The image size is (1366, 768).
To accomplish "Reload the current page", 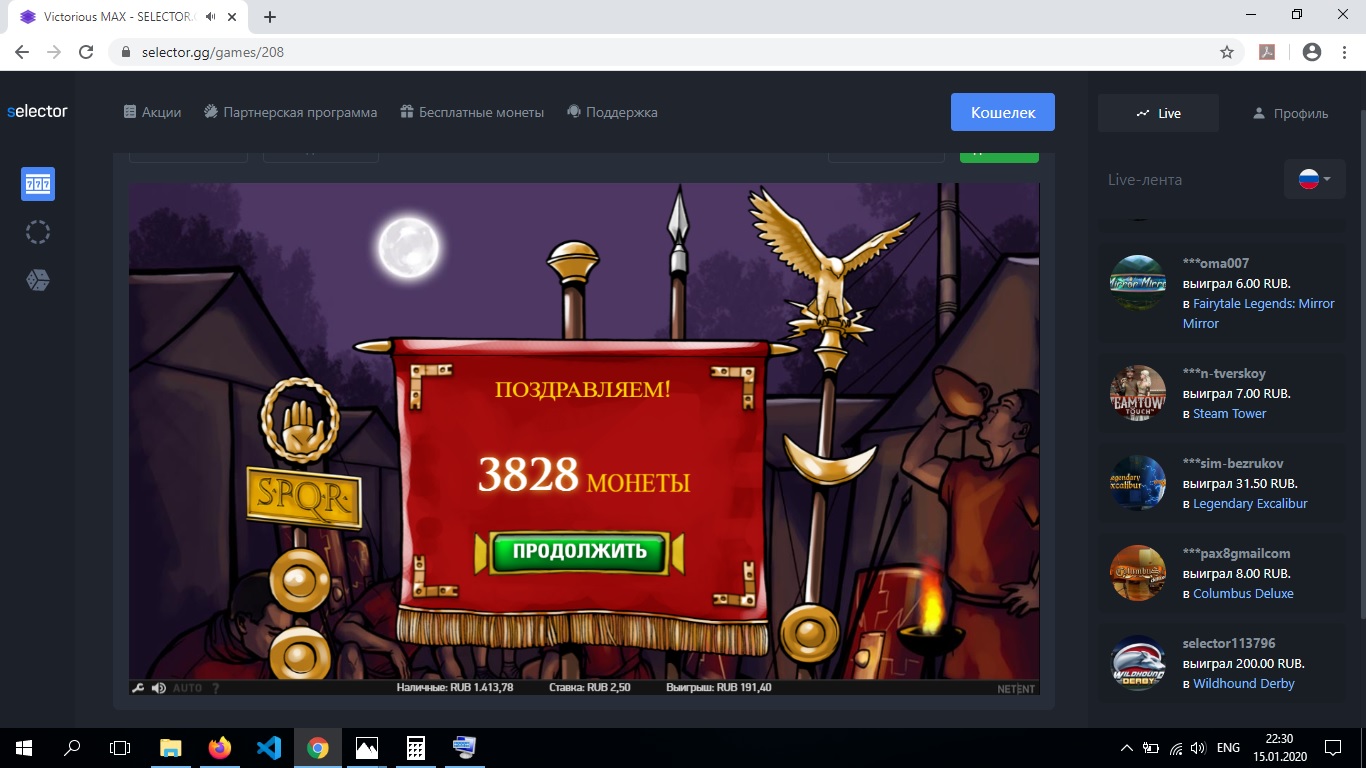I will click(x=86, y=52).
